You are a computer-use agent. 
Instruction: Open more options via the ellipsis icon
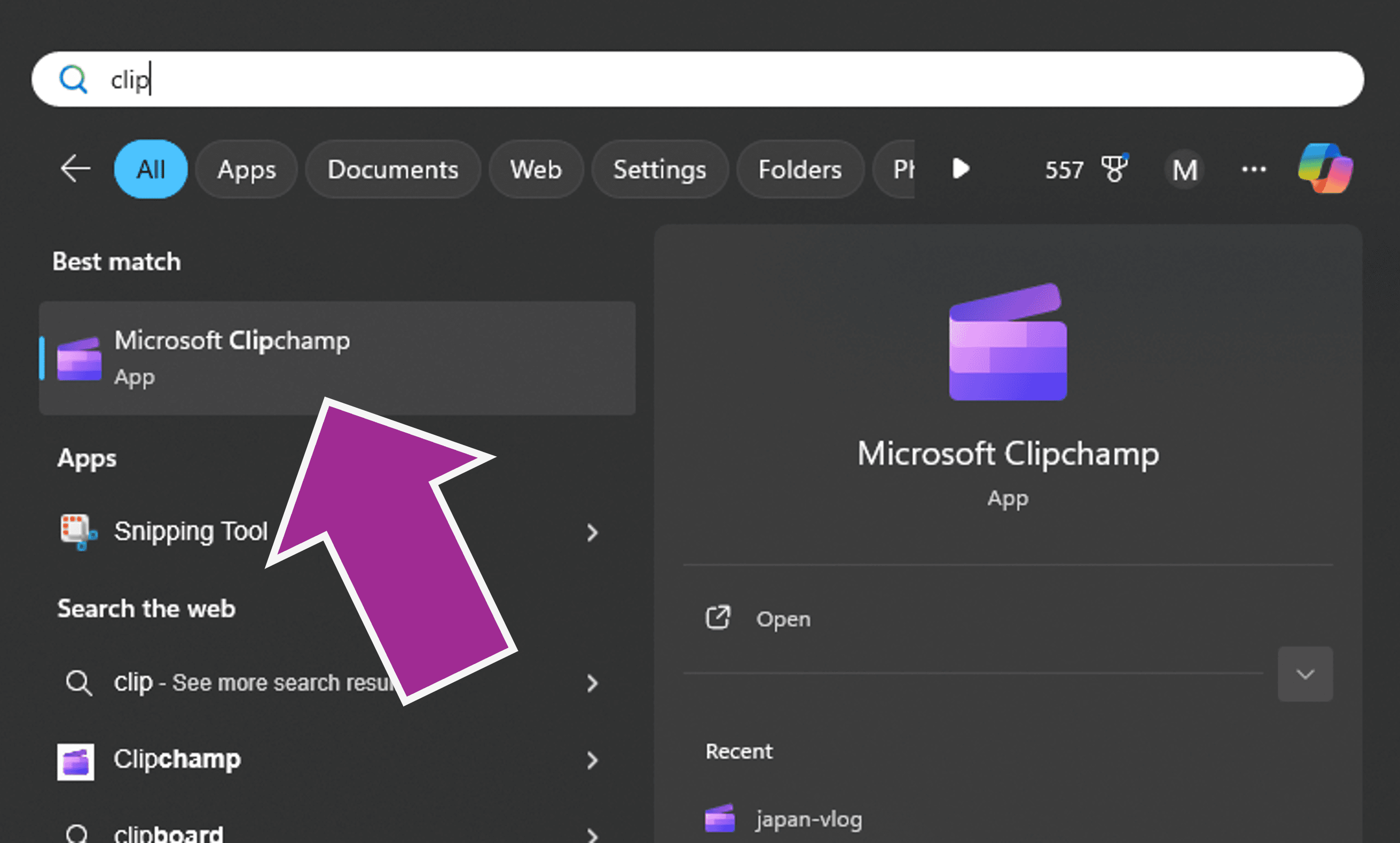pyautogui.click(x=1254, y=169)
